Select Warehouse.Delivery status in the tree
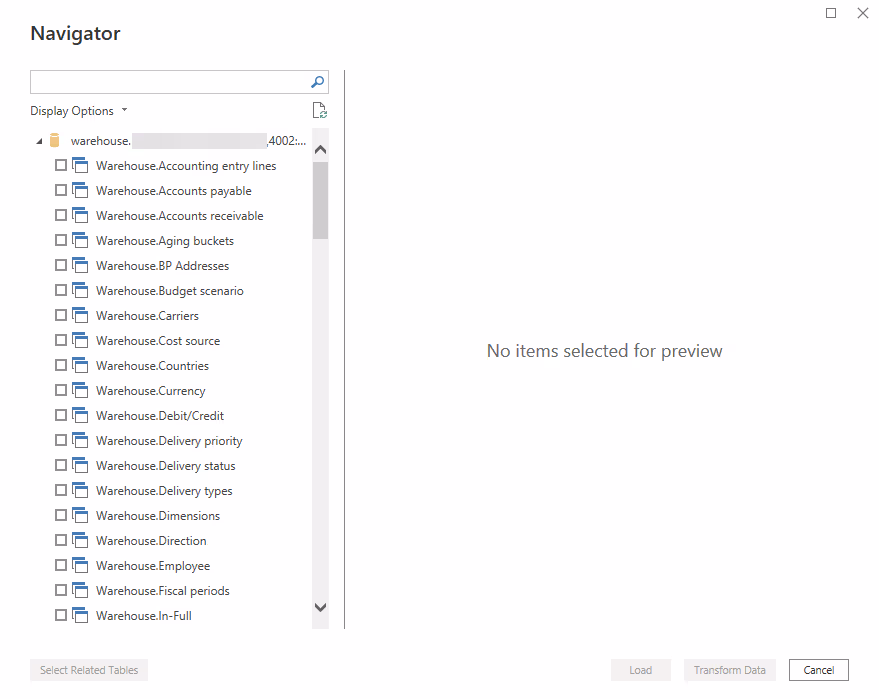The width and height of the screenshot is (879, 699). (165, 466)
